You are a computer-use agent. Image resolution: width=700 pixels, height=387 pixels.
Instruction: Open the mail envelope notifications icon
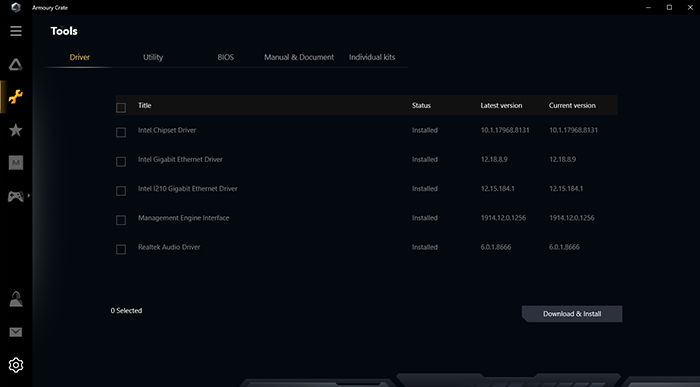[x=16, y=332]
